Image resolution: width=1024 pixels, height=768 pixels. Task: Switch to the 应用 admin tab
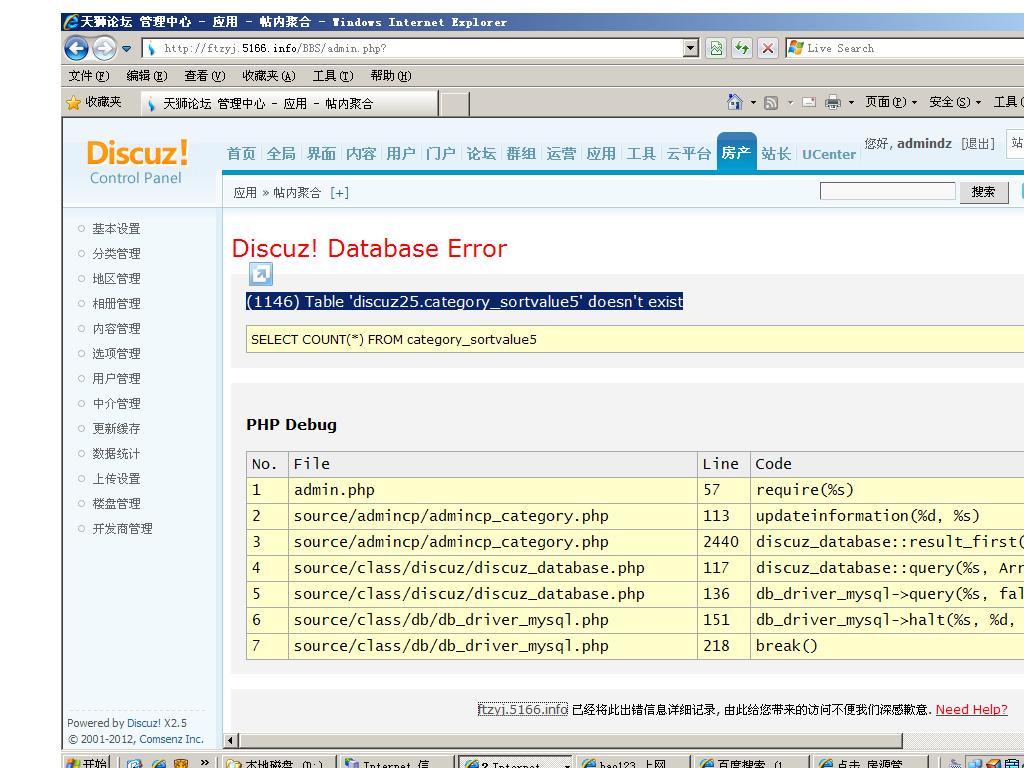click(x=601, y=153)
